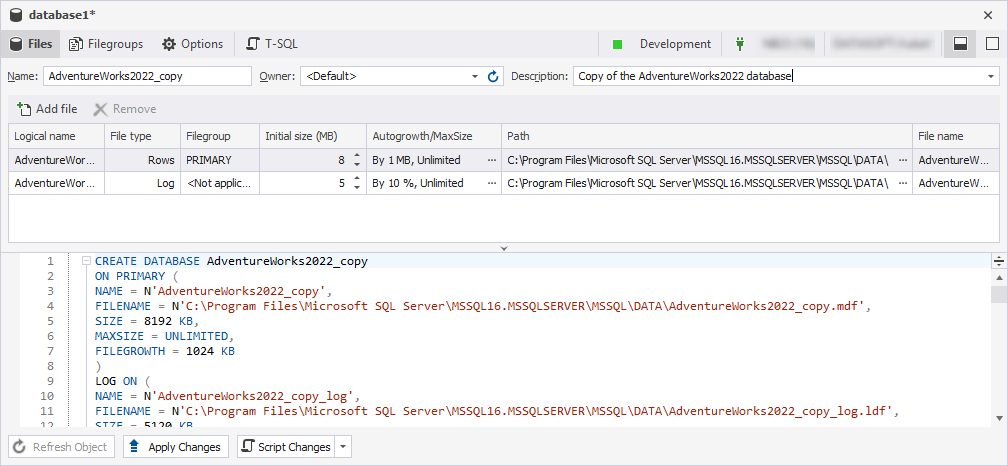
Task: Click the Initial size (MB) column header
Action: tap(313, 136)
